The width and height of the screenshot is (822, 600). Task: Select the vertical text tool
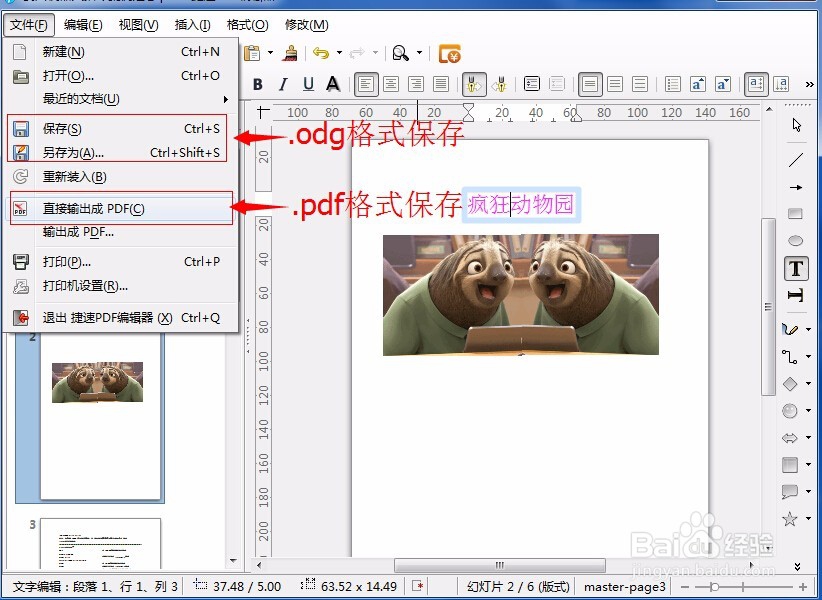pyautogui.click(x=795, y=295)
